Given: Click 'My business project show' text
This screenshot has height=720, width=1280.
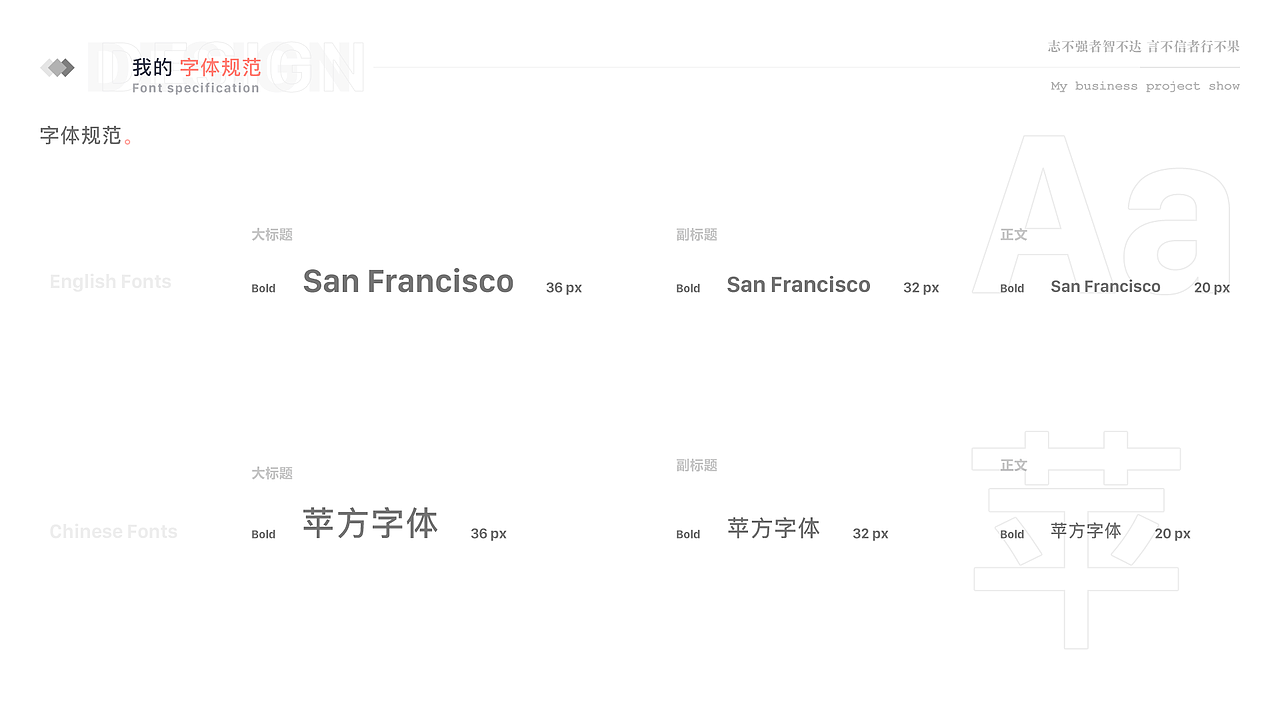Looking at the screenshot, I should pos(1145,86).
